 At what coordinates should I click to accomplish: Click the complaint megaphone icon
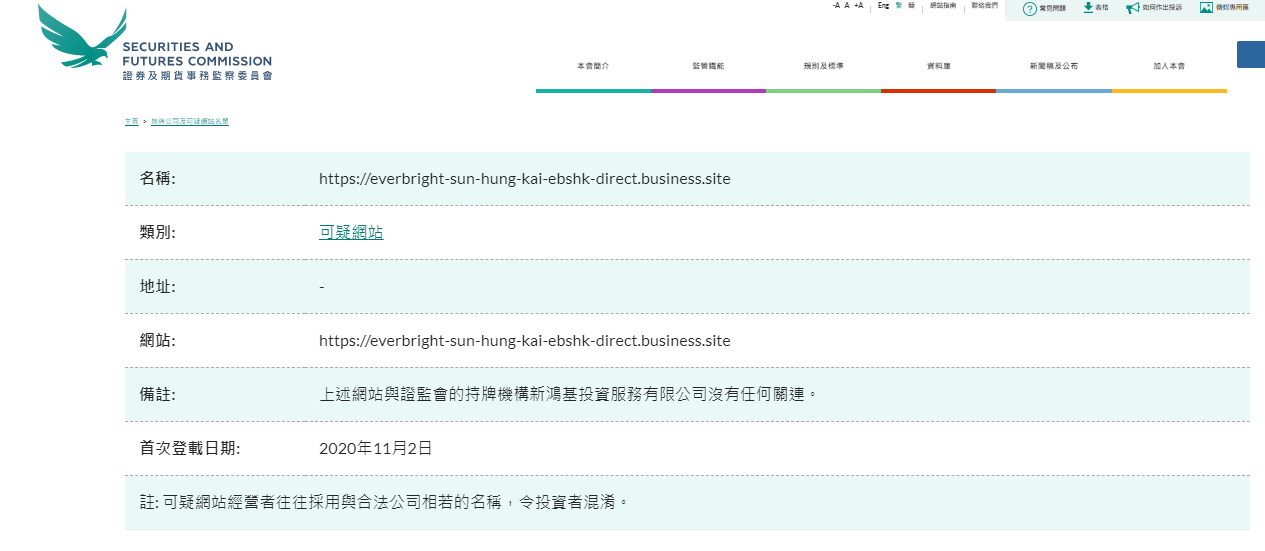pos(1132,8)
